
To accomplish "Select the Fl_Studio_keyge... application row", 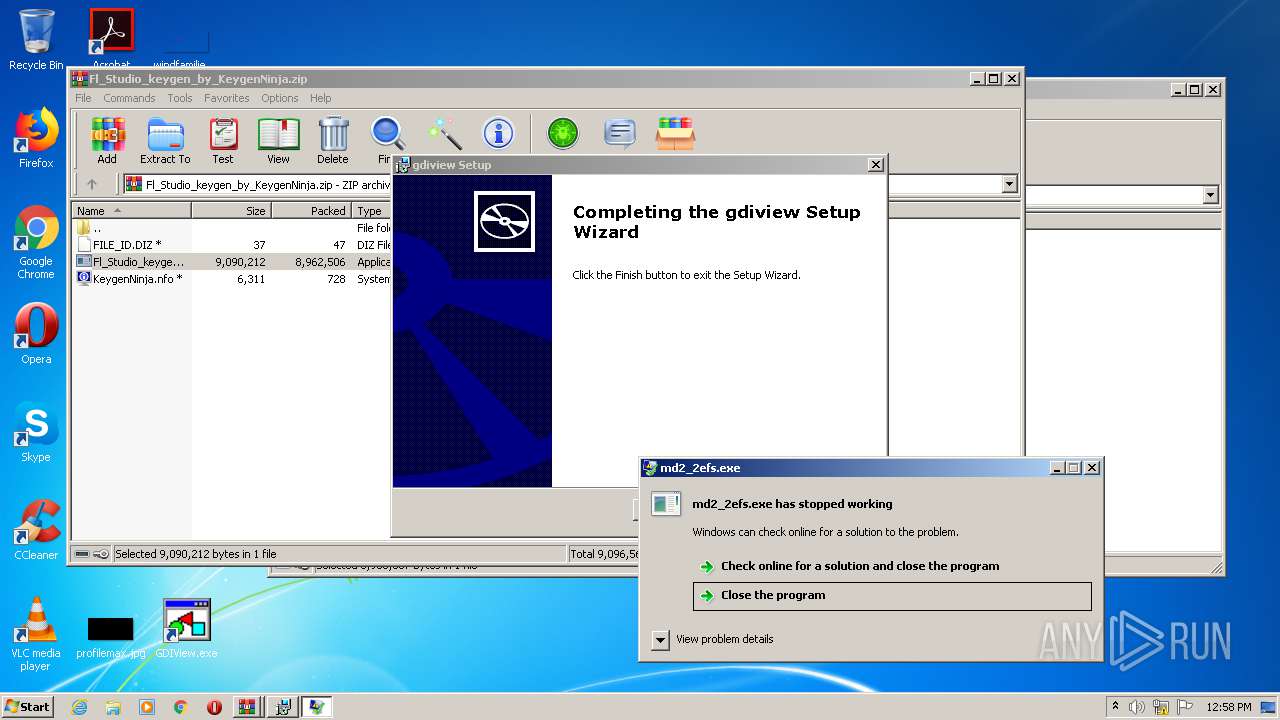I will click(230, 262).
